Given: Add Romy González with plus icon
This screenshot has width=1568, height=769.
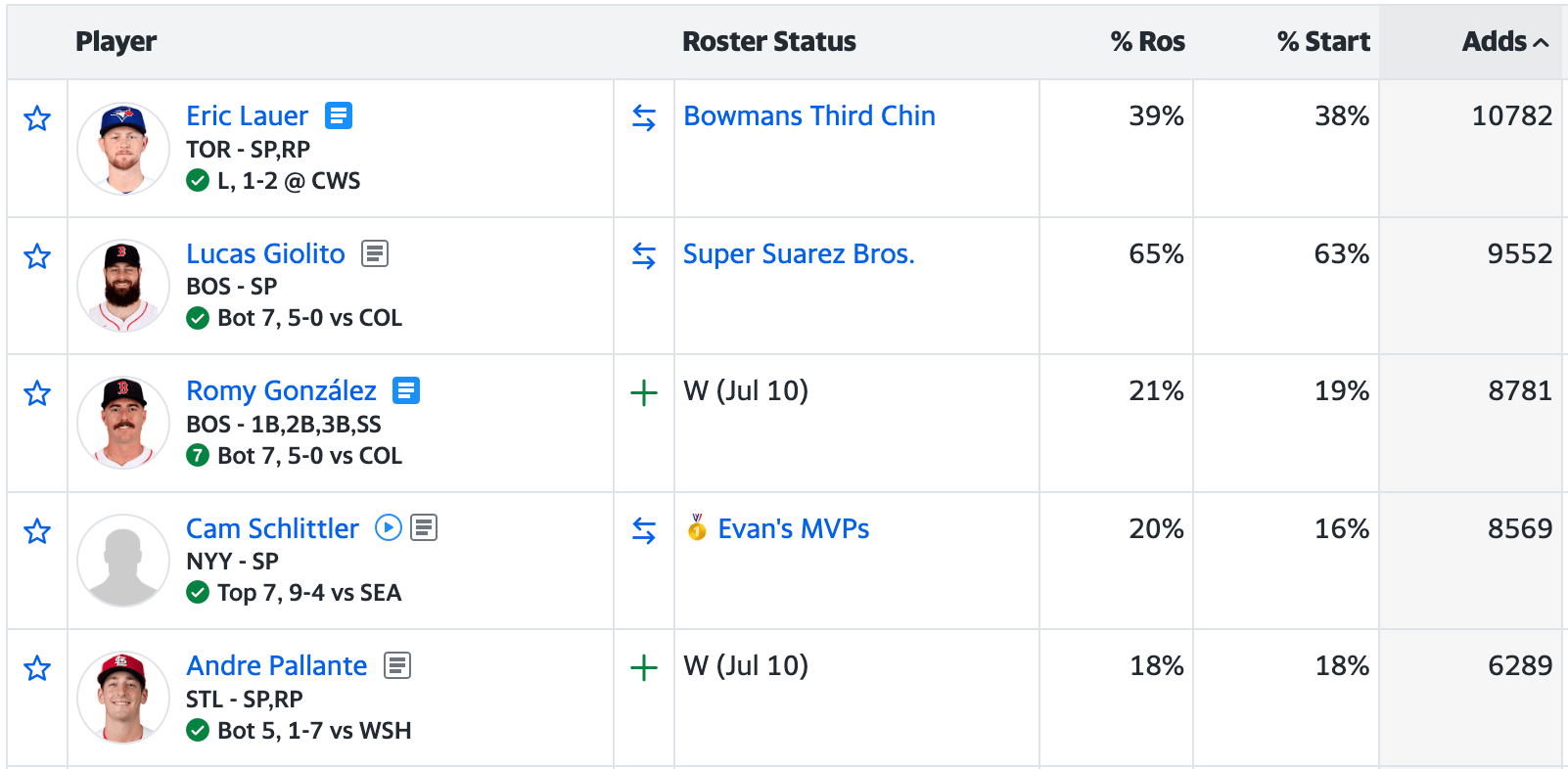Looking at the screenshot, I should click(x=644, y=393).
